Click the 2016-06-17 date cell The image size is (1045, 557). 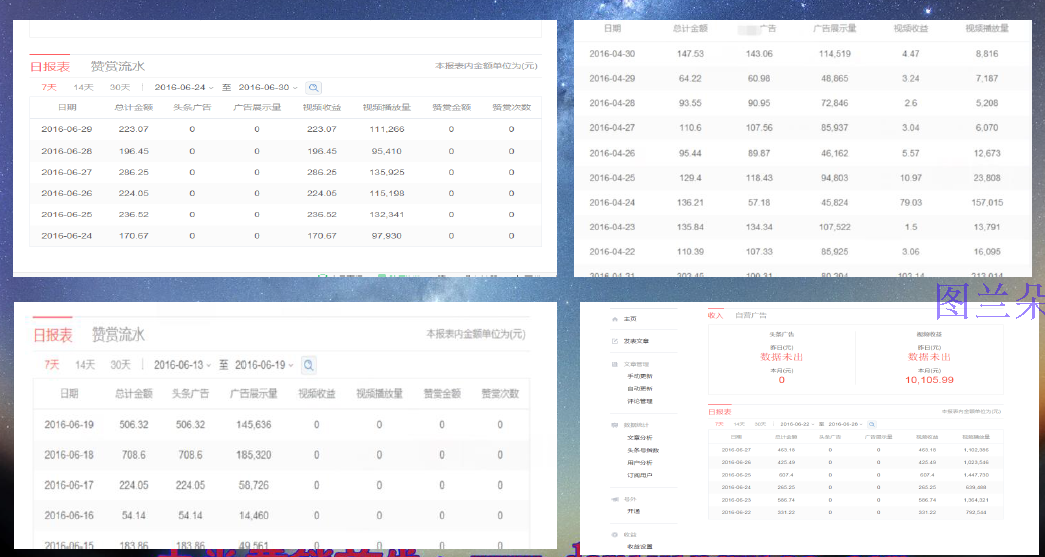click(x=69, y=485)
